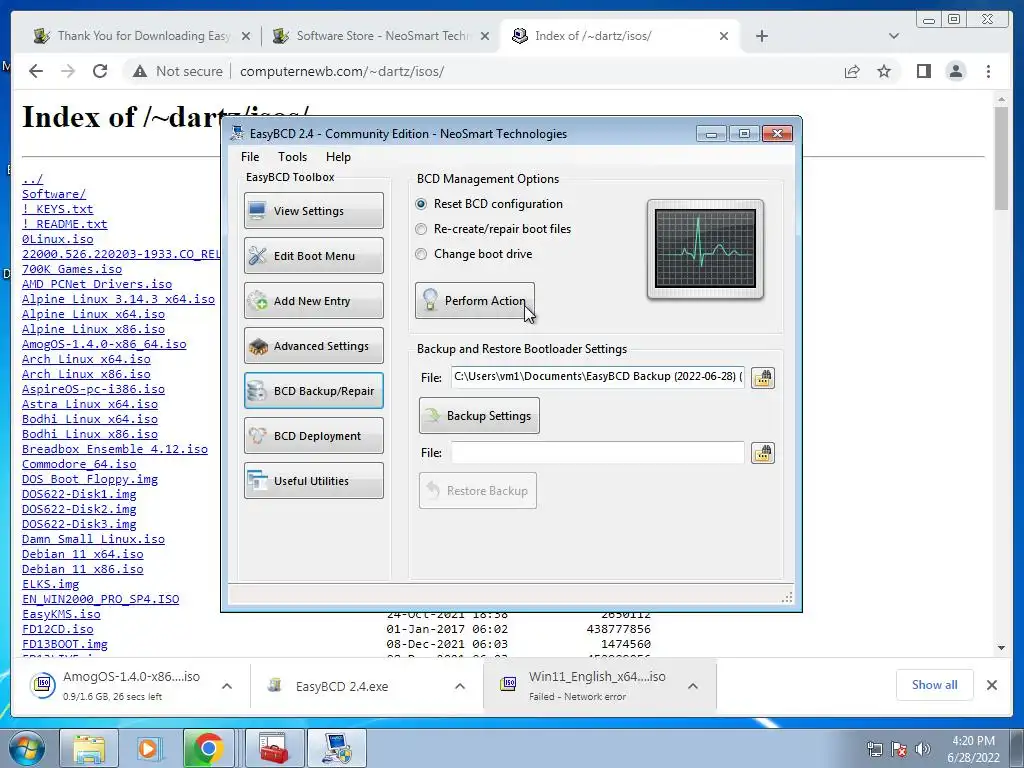Open the EasyBCD Tools menu

tap(292, 157)
